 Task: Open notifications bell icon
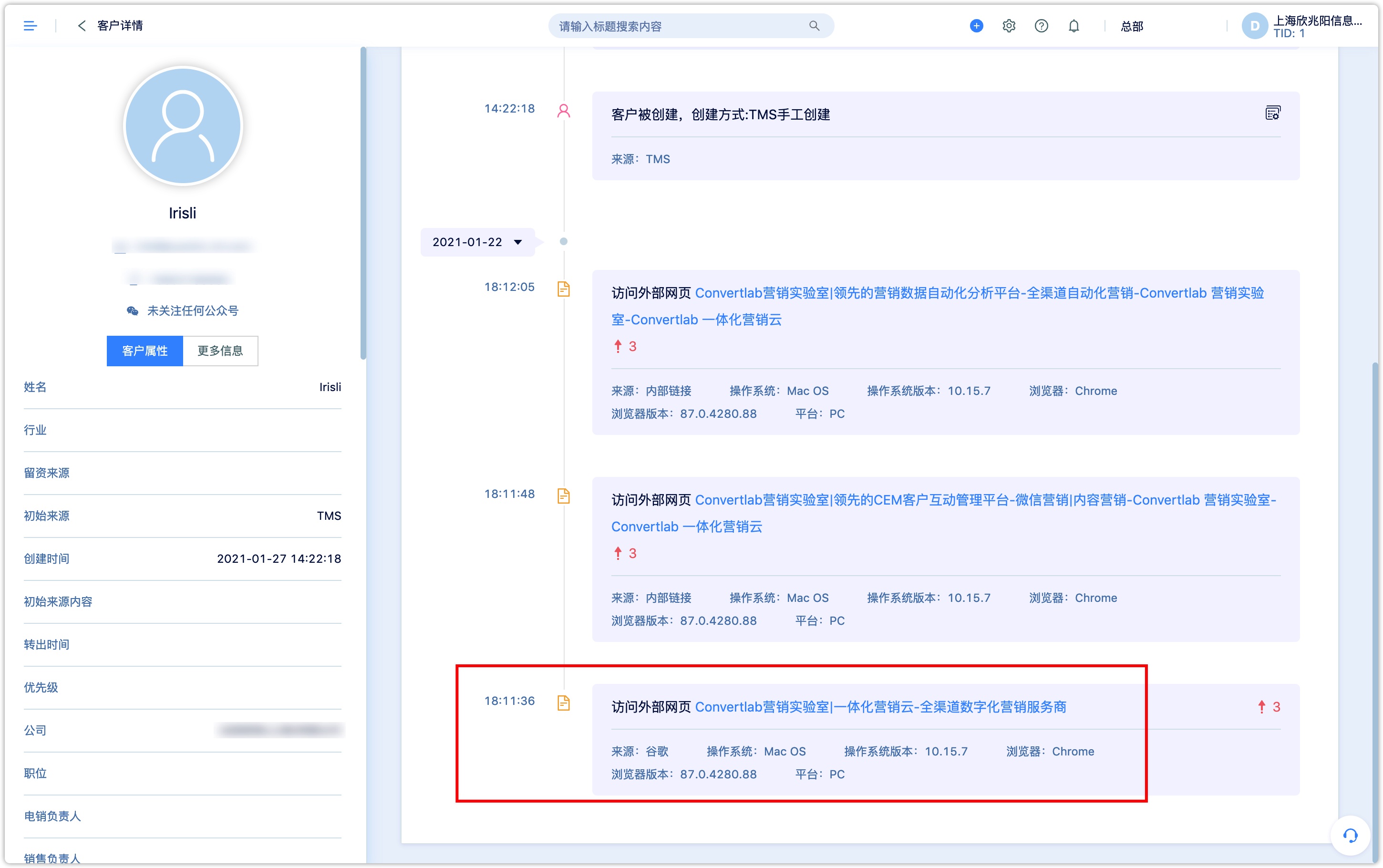[x=1073, y=26]
